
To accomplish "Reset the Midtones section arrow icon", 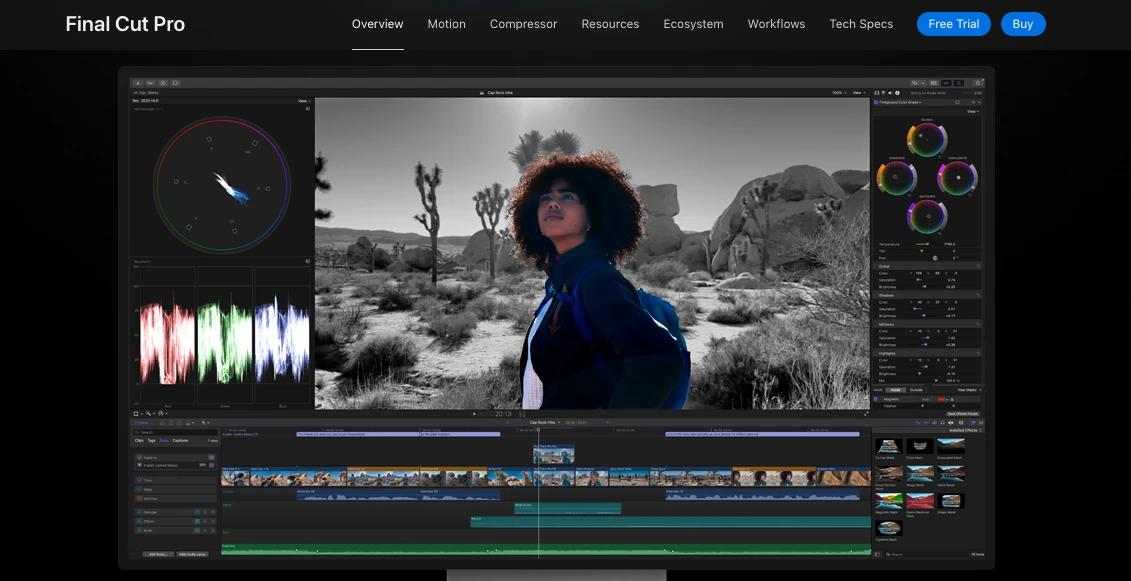I will [978, 324].
